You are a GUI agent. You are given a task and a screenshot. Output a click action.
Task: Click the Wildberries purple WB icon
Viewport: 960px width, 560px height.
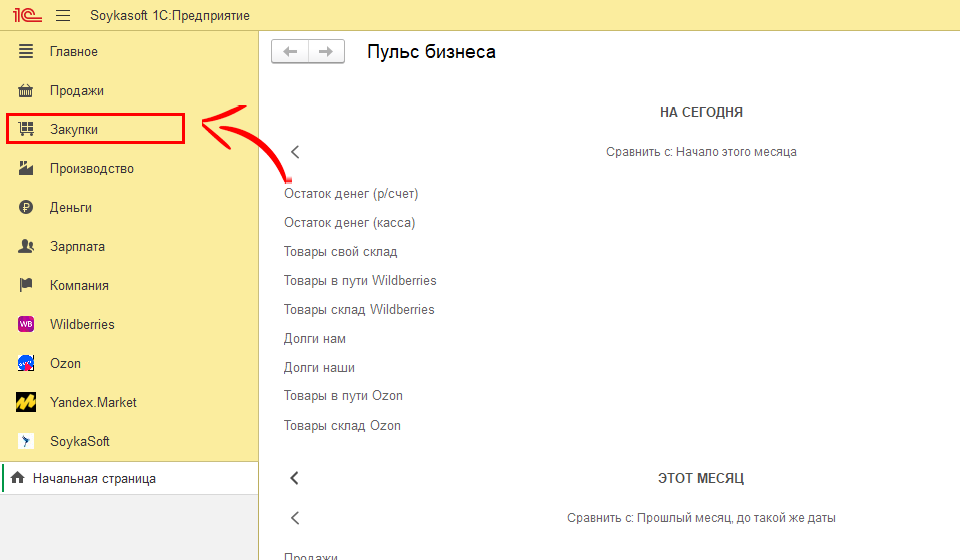(27, 324)
